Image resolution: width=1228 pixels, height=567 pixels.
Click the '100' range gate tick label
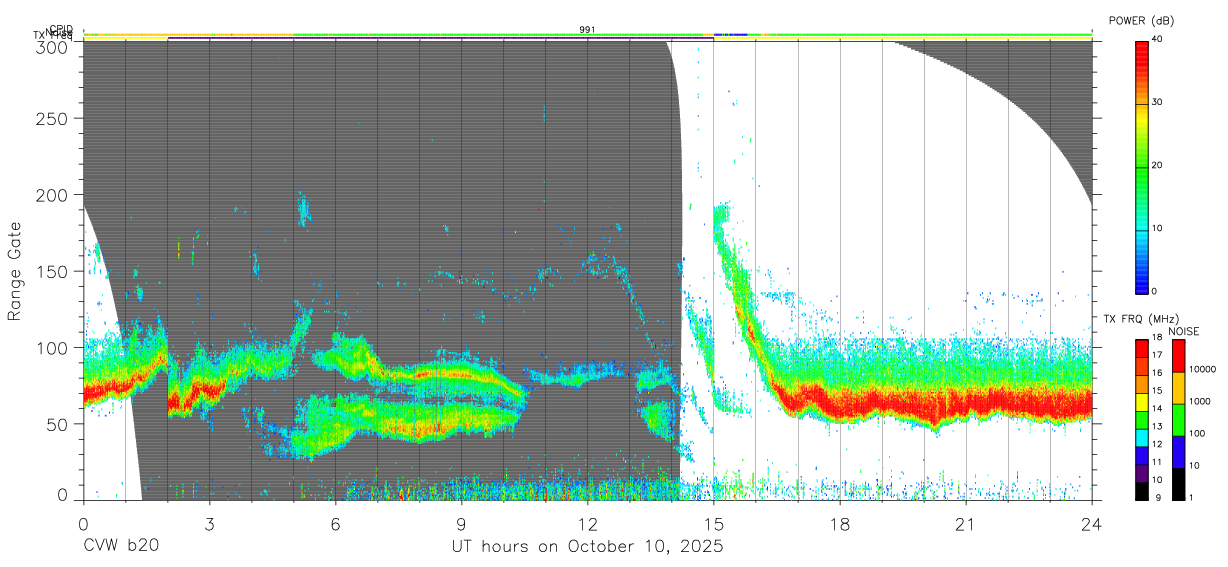[54, 347]
